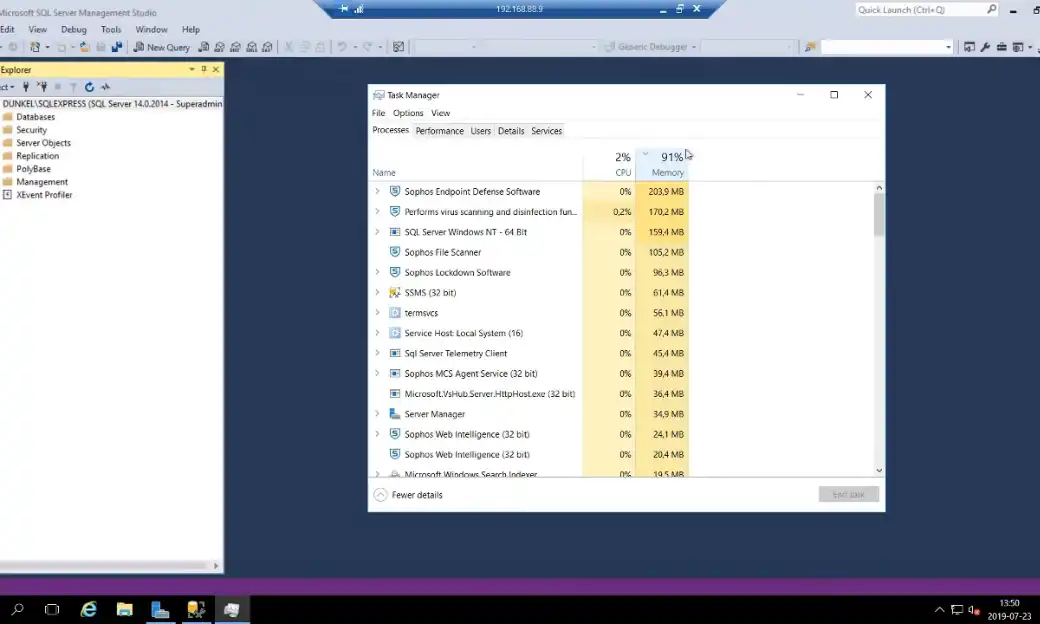This screenshot has width=1040, height=624.
Task: Select the Security folder in Object Explorer
Action: [x=31, y=130]
